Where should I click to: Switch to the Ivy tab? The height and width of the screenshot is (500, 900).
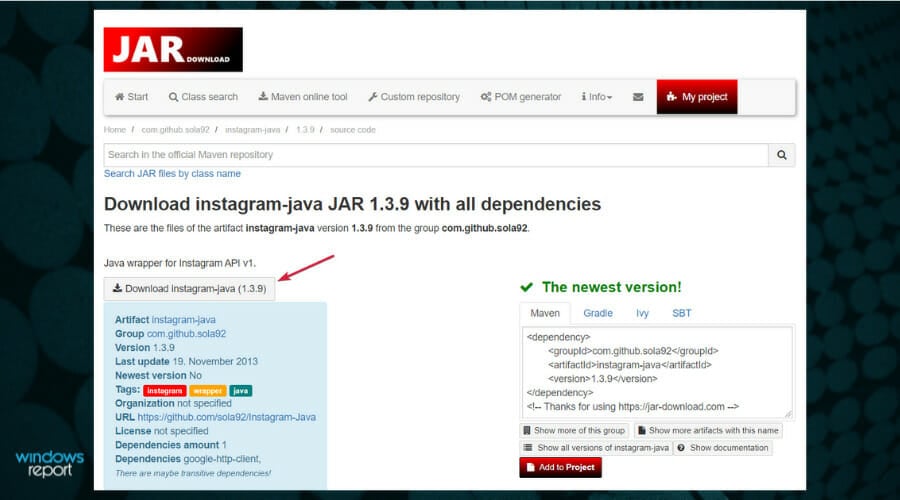click(x=642, y=313)
